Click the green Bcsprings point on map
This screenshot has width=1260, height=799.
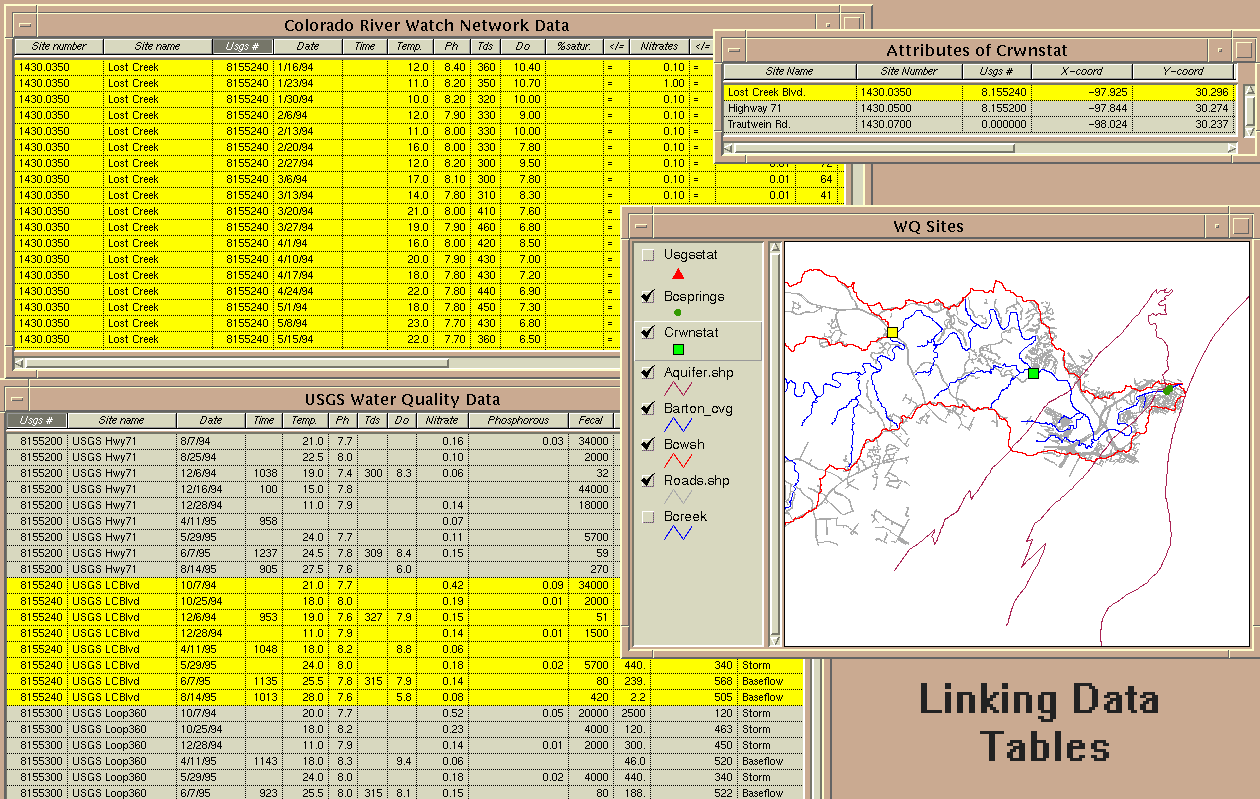[x=1167, y=390]
